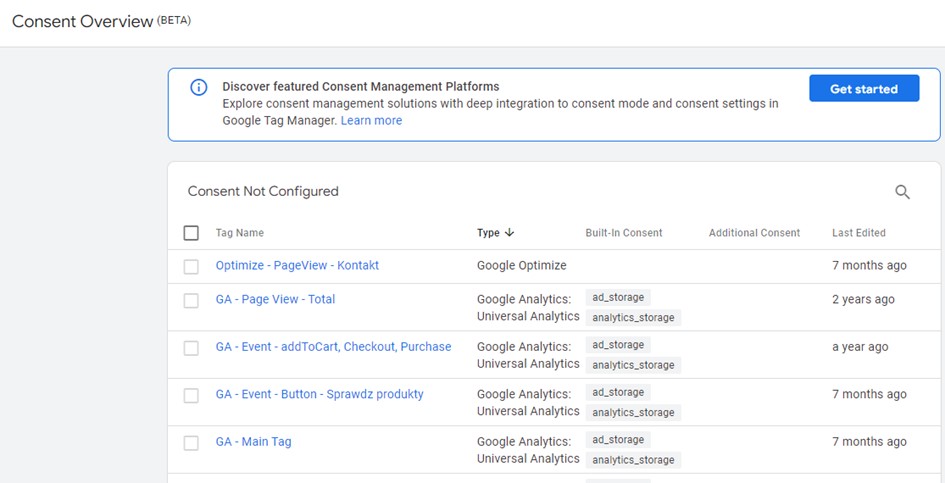Open GA - Event - Button - Sprawdz produkty
Viewport: 945px width, 483px height.
click(x=319, y=394)
